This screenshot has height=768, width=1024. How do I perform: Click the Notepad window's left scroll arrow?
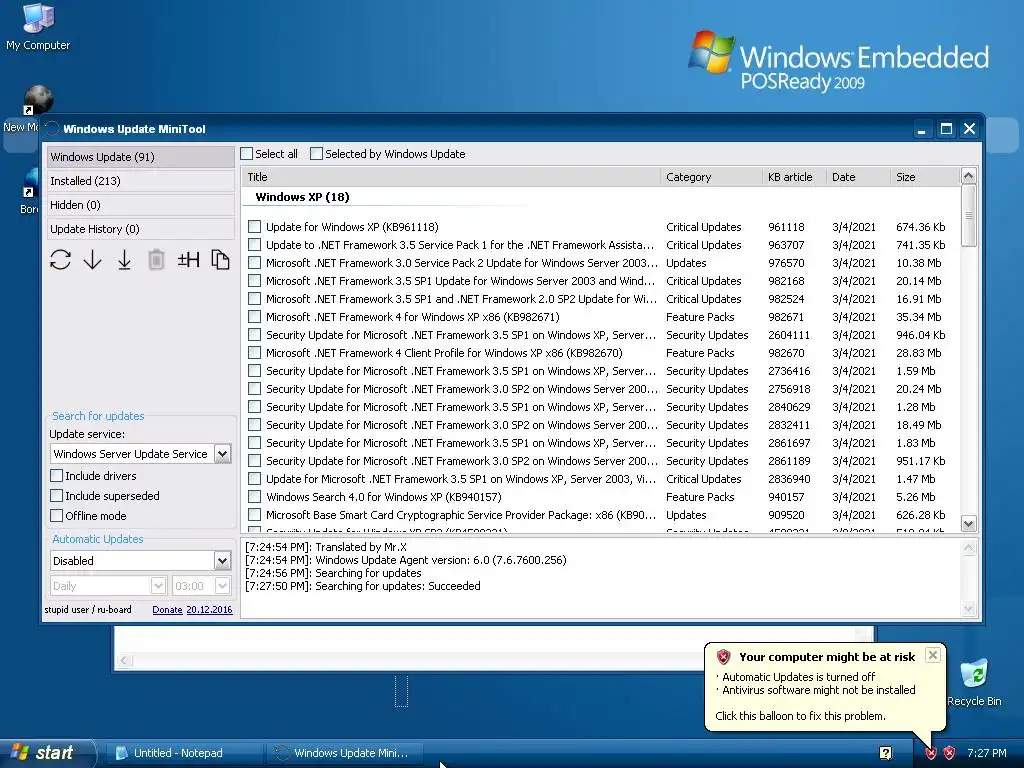[123, 661]
